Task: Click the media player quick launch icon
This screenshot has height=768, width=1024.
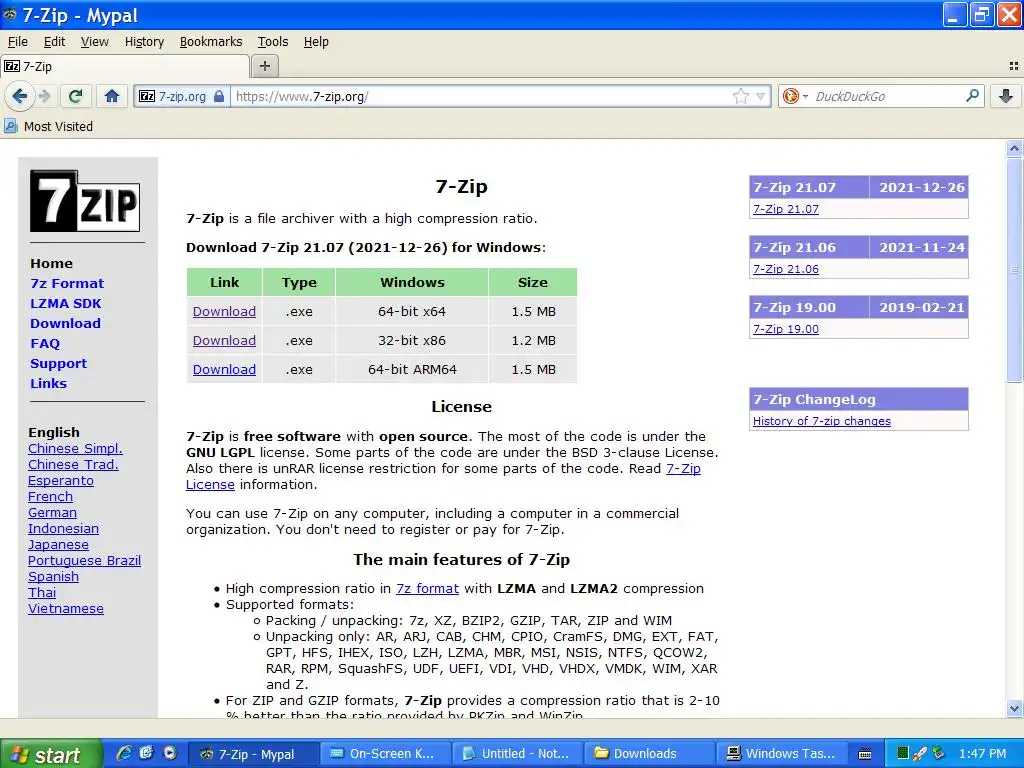Action: (170, 753)
